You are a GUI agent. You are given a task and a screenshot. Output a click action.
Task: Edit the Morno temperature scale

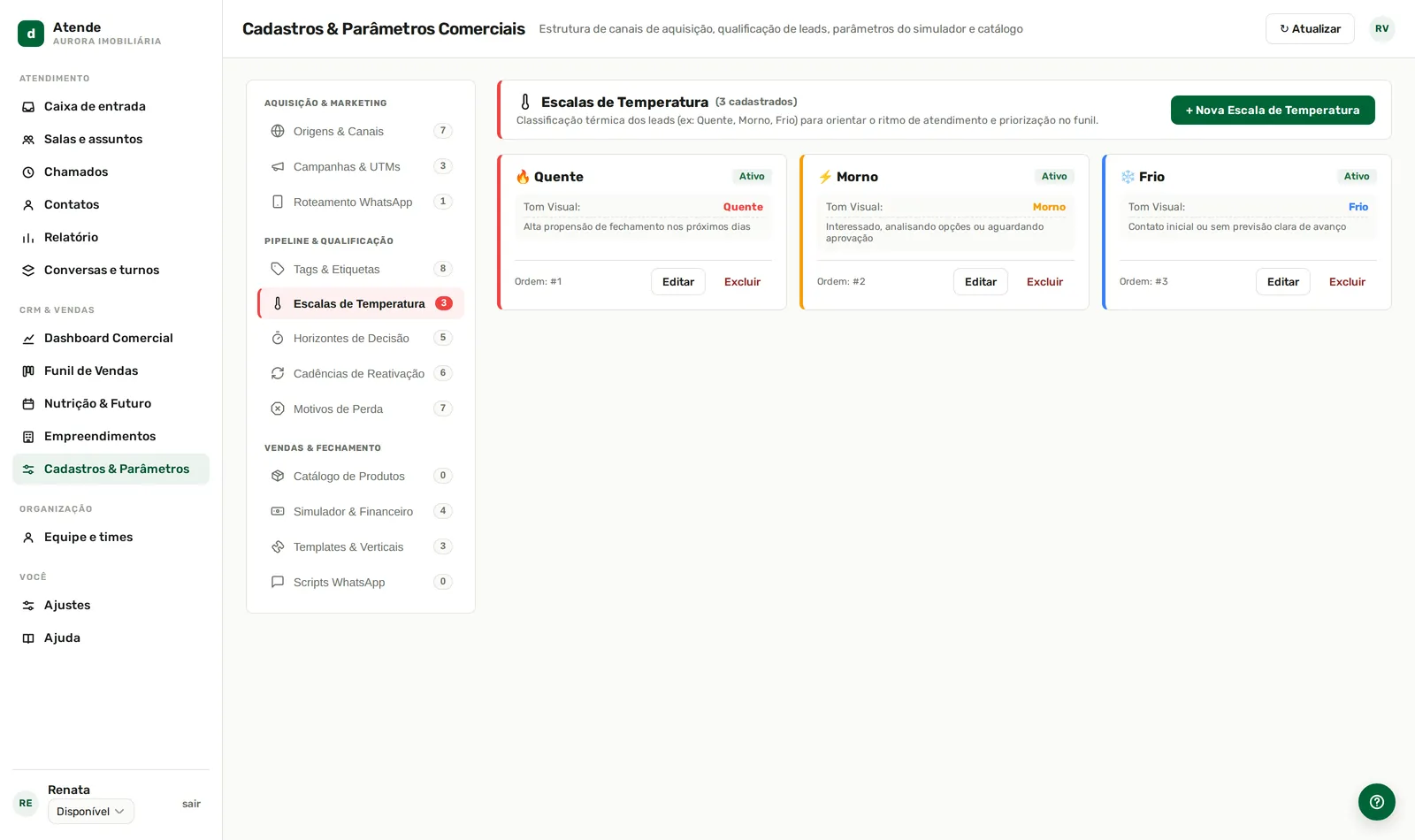pos(981,282)
